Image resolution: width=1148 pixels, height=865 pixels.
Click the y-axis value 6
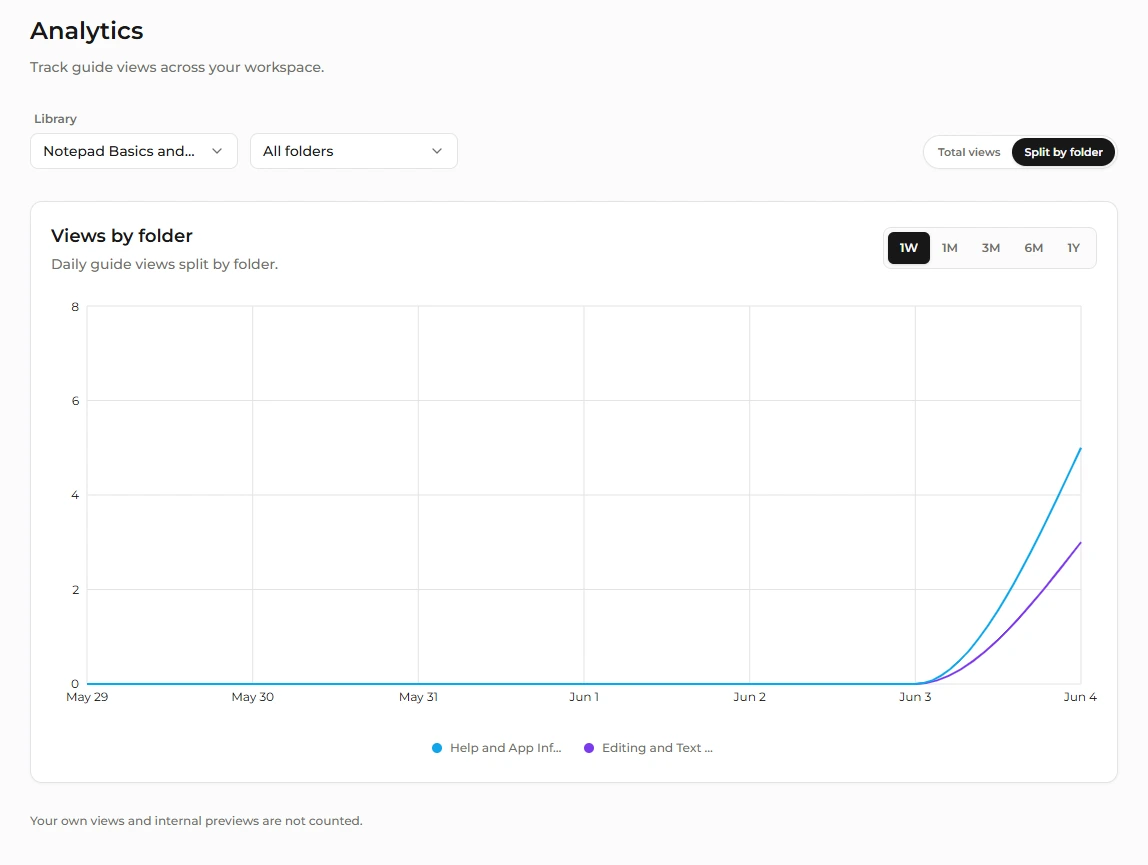75,401
